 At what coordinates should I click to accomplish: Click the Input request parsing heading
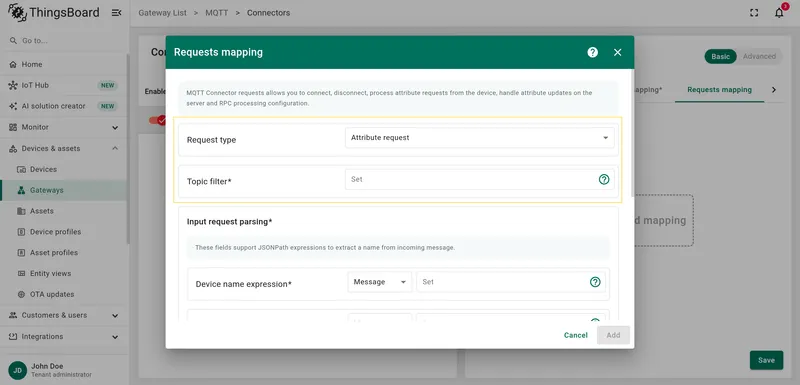click(x=230, y=222)
